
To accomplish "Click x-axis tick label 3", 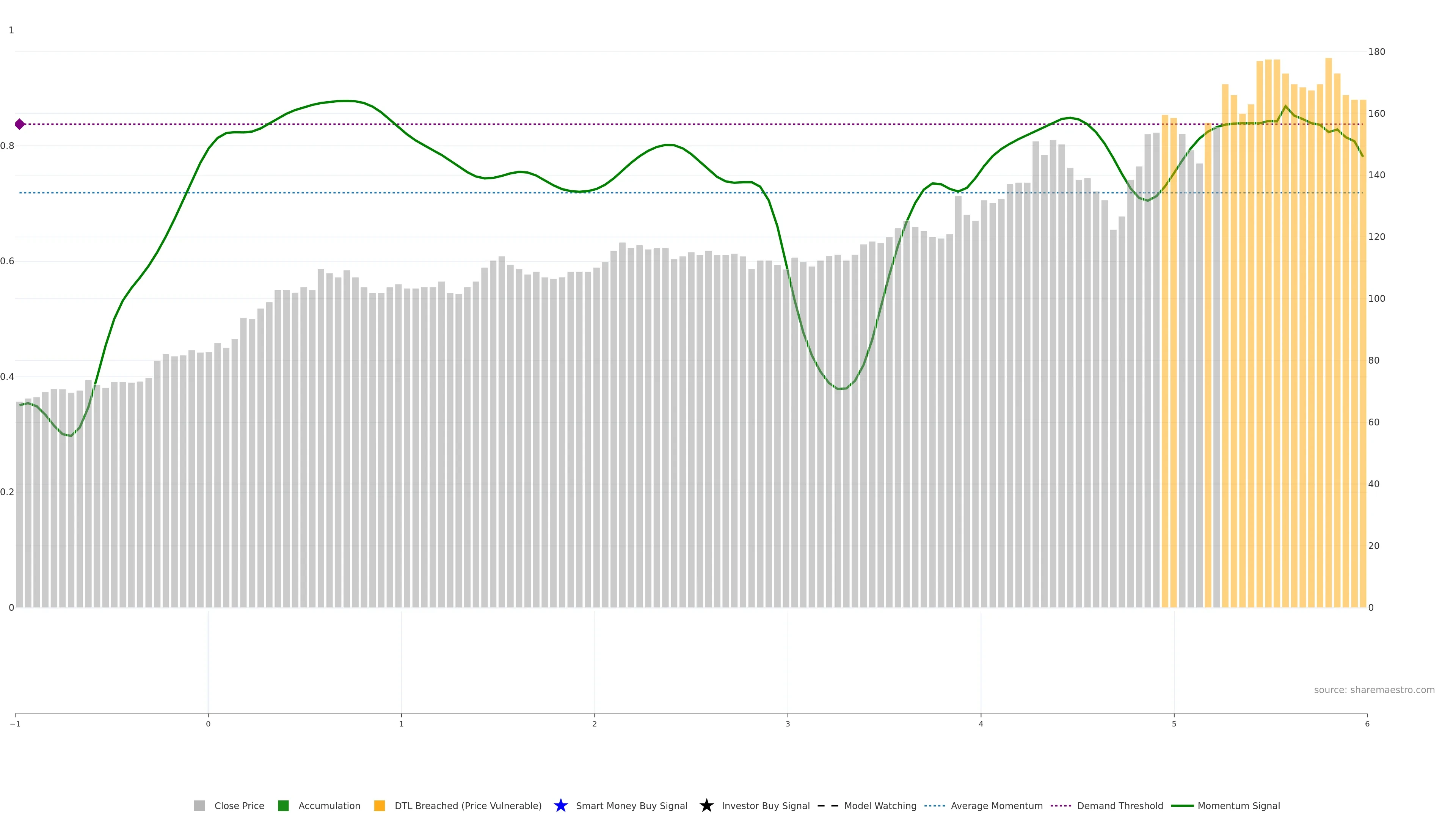I will [788, 724].
